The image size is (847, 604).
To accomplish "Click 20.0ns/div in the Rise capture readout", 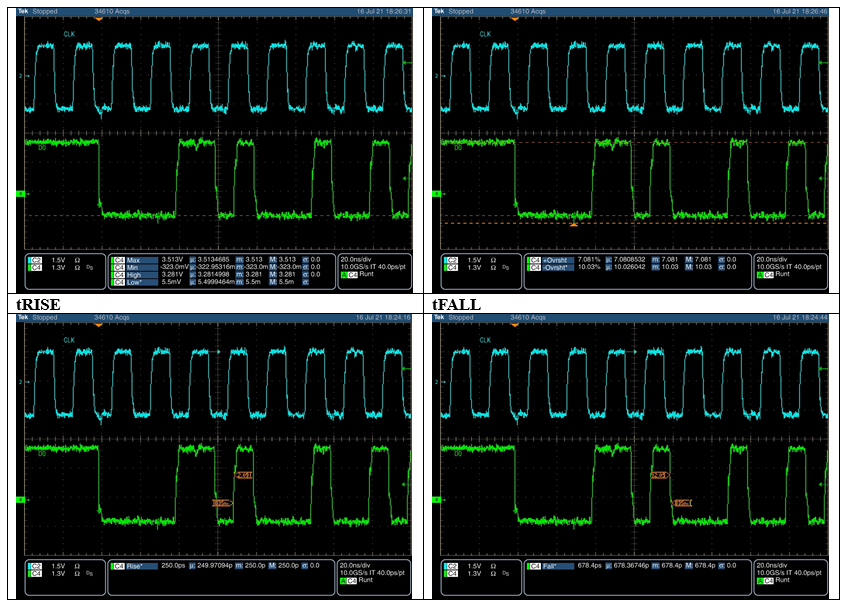I will [x=355, y=566].
